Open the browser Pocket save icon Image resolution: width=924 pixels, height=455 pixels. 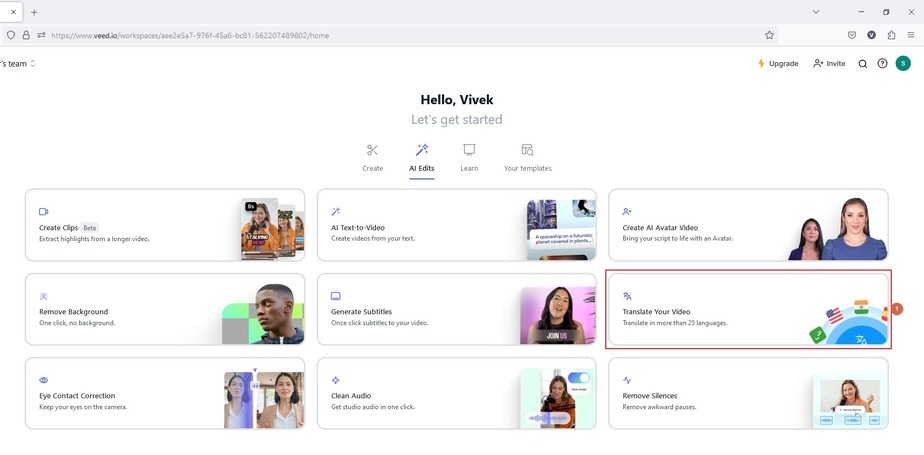852,35
